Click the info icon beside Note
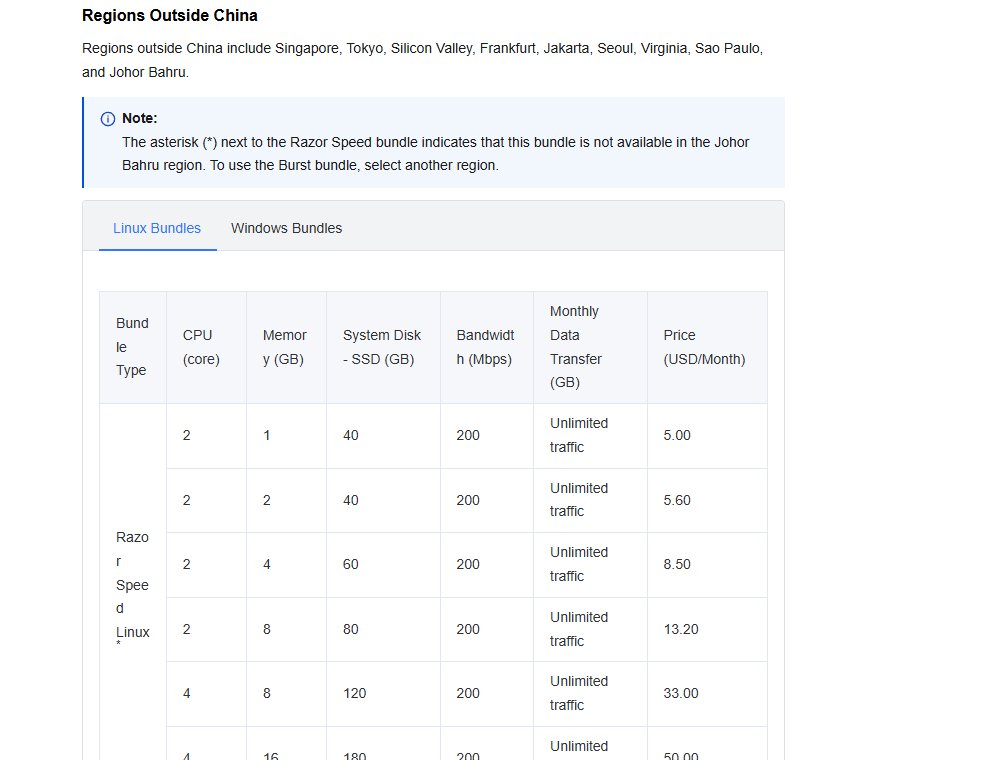The height and width of the screenshot is (760, 1000). 108,119
